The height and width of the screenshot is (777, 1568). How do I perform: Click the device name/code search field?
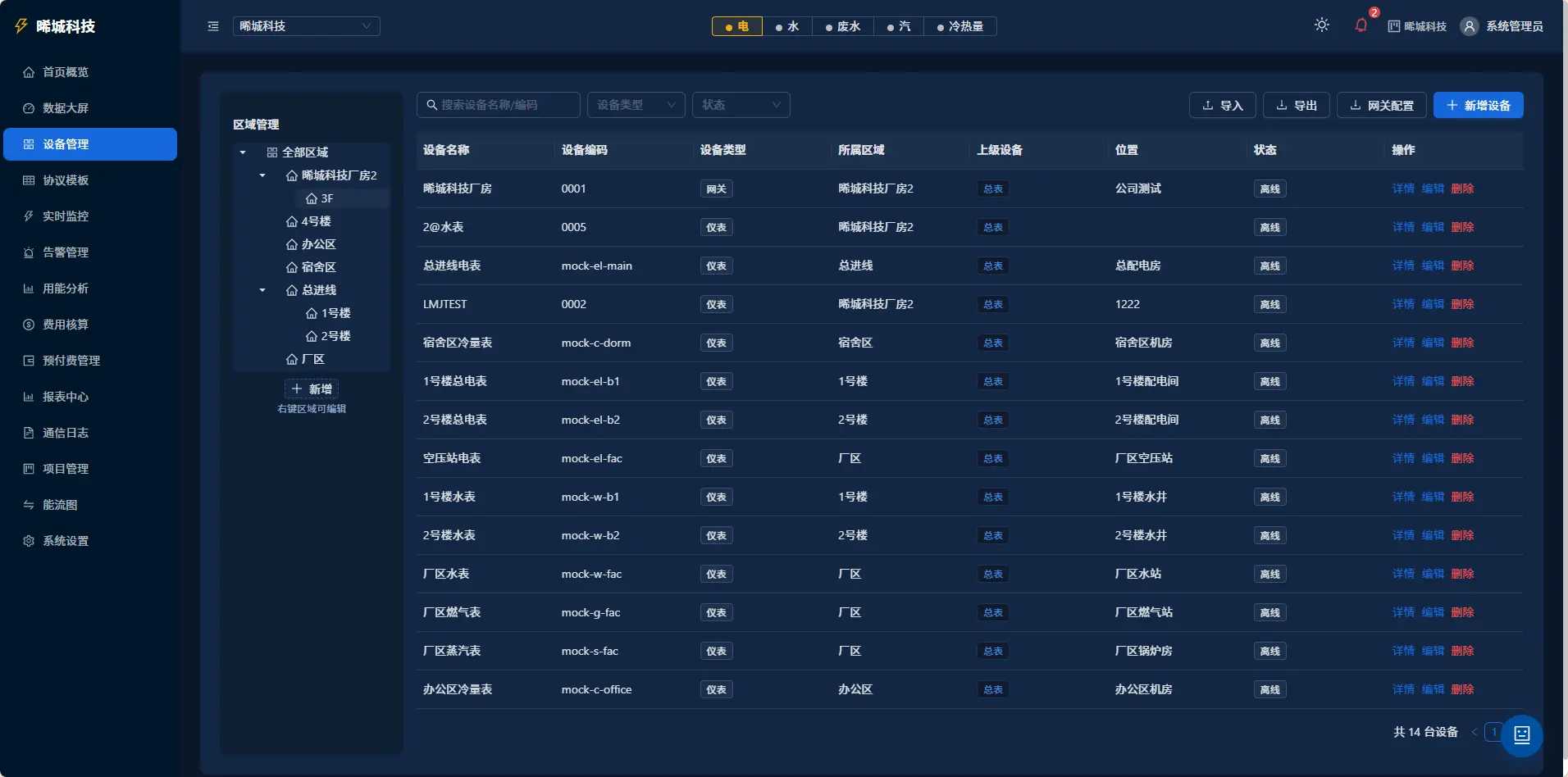point(499,105)
